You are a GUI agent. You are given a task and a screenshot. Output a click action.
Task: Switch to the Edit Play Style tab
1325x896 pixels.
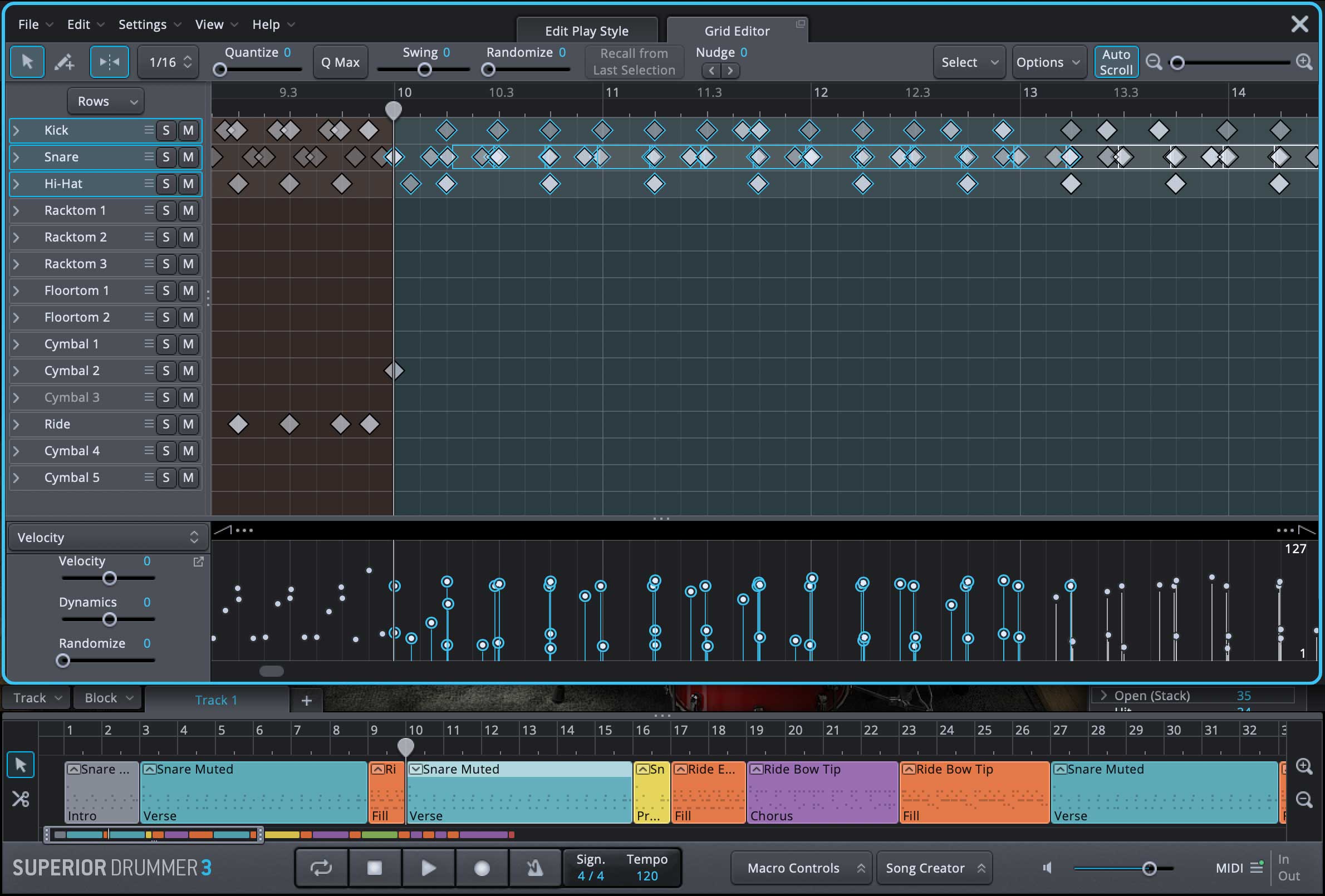click(586, 31)
